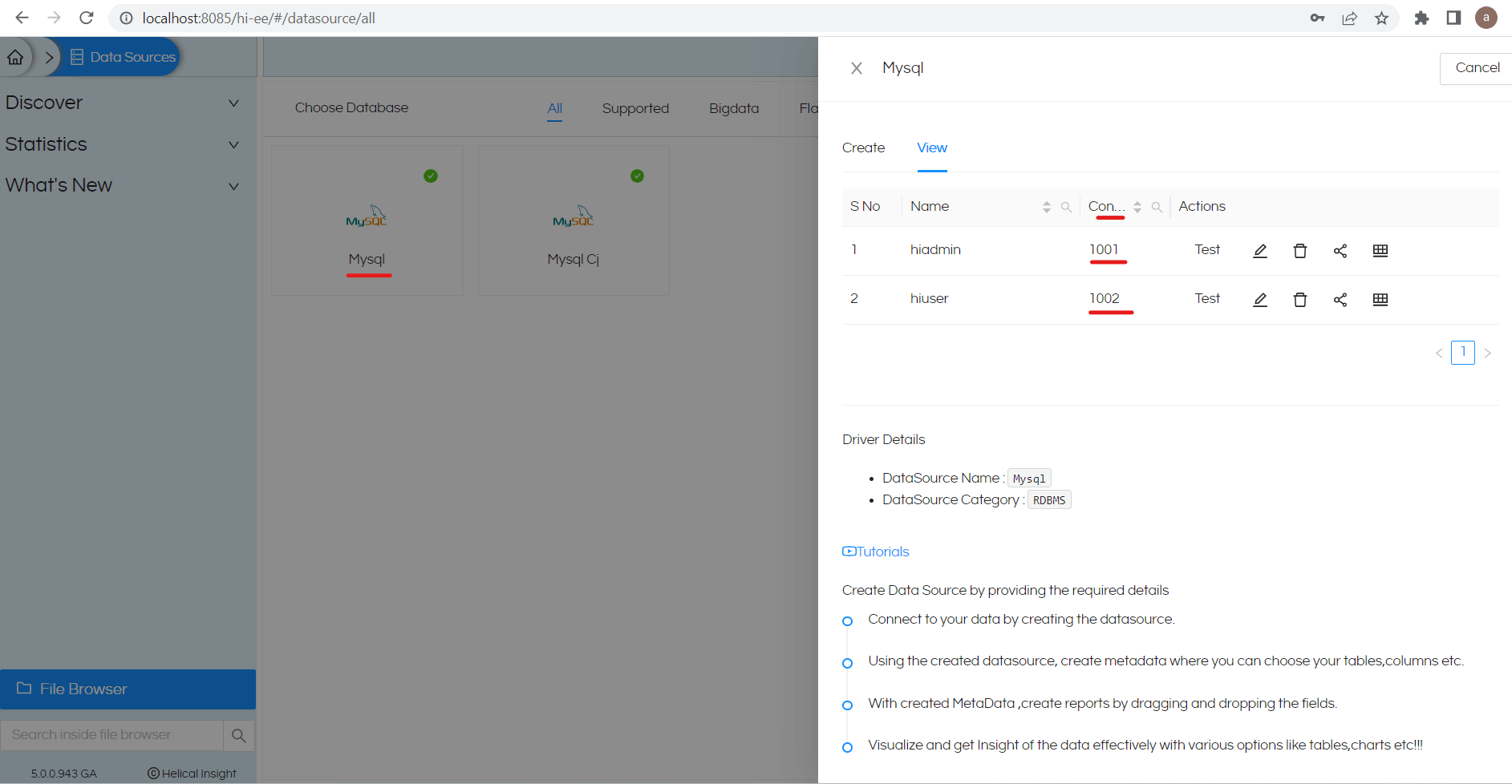This screenshot has width=1512, height=784.
Task: Open the browser extensions puzzle icon
Action: click(x=1421, y=18)
